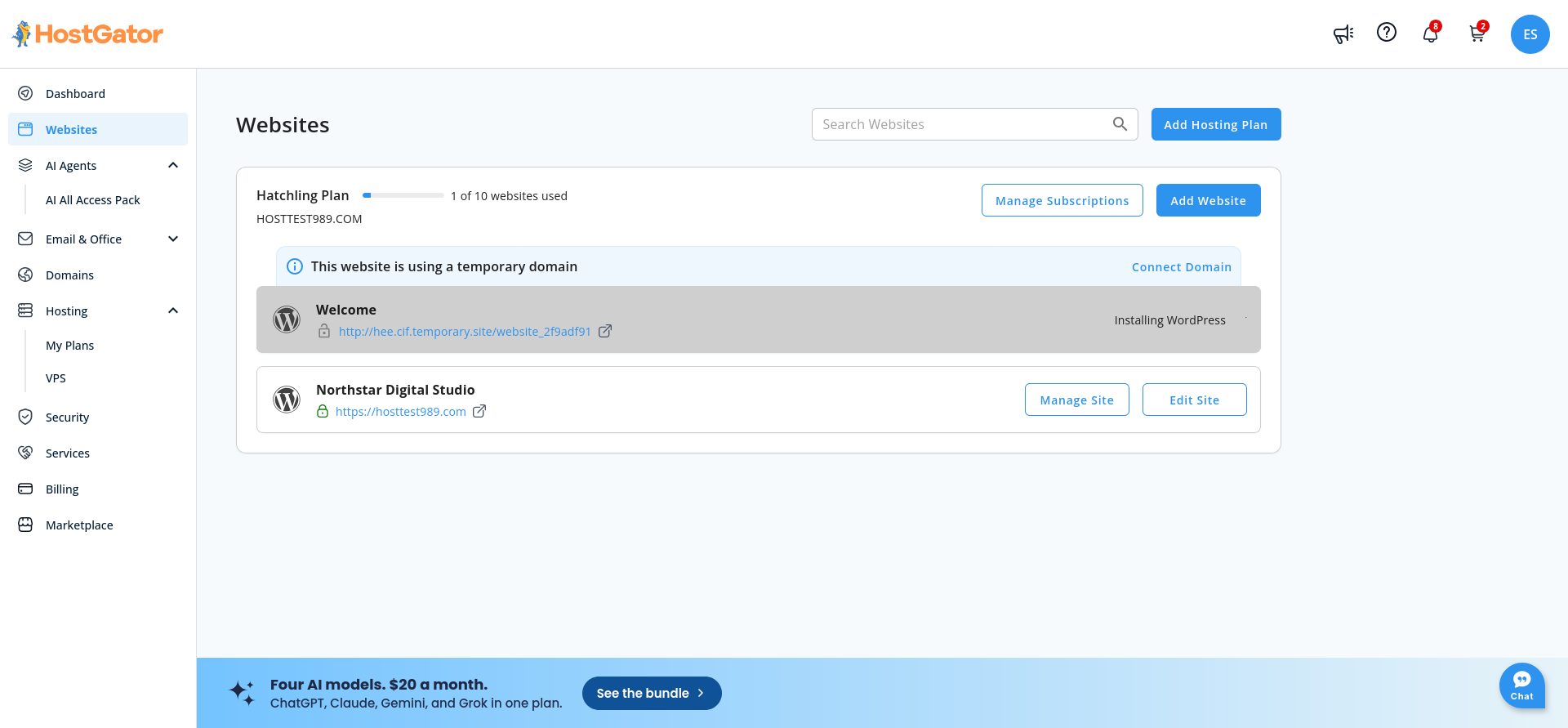1568x728 pixels.
Task: Click the Dashboard sidebar icon
Action: click(25, 93)
